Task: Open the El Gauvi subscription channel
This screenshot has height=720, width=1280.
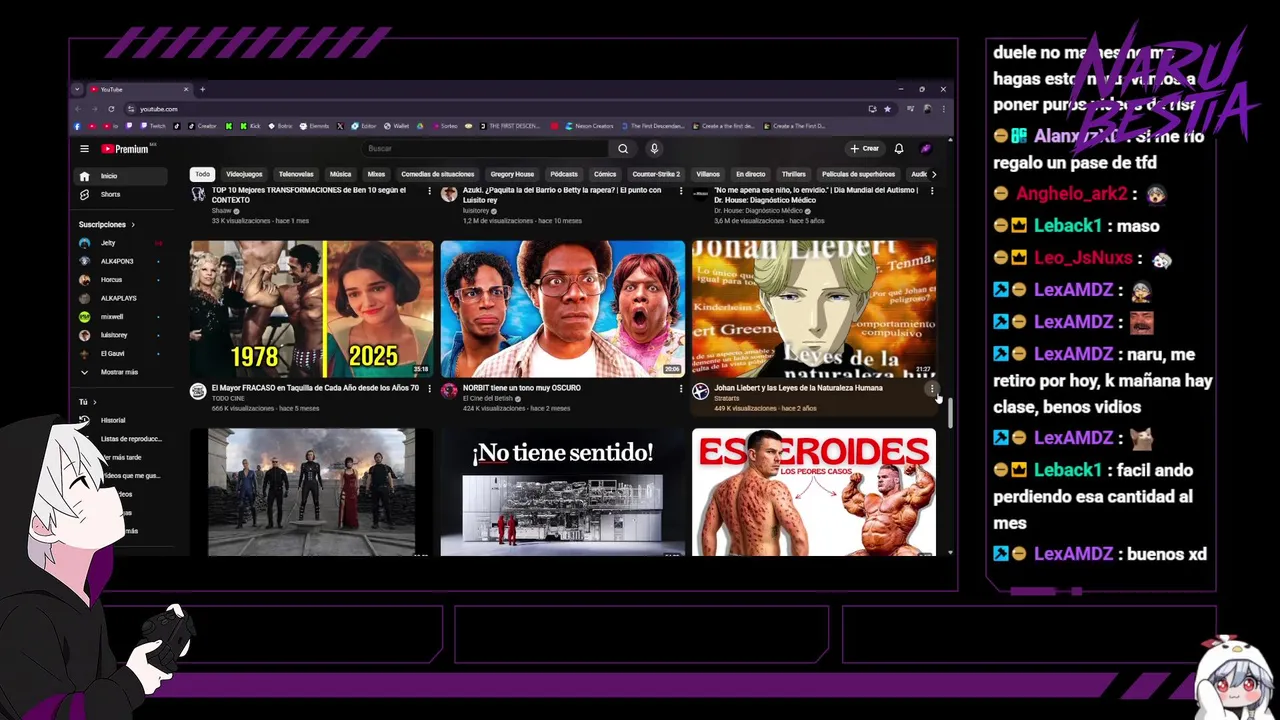Action: click(x=121, y=354)
